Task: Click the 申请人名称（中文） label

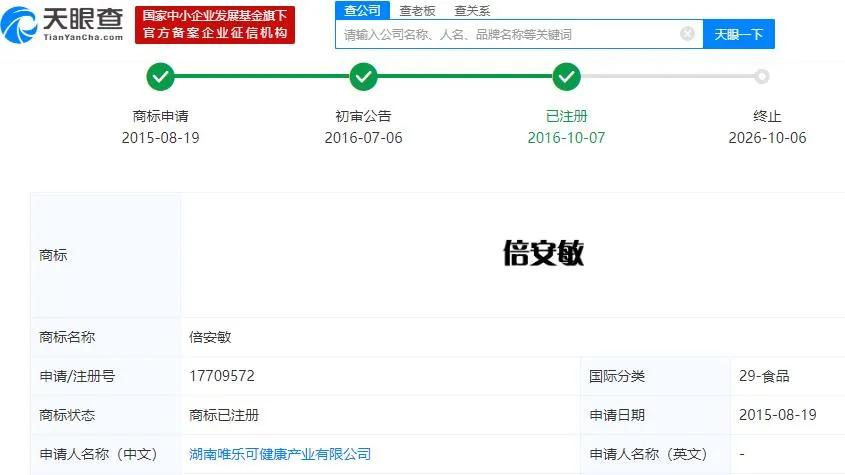Action: (x=98, y=455)
